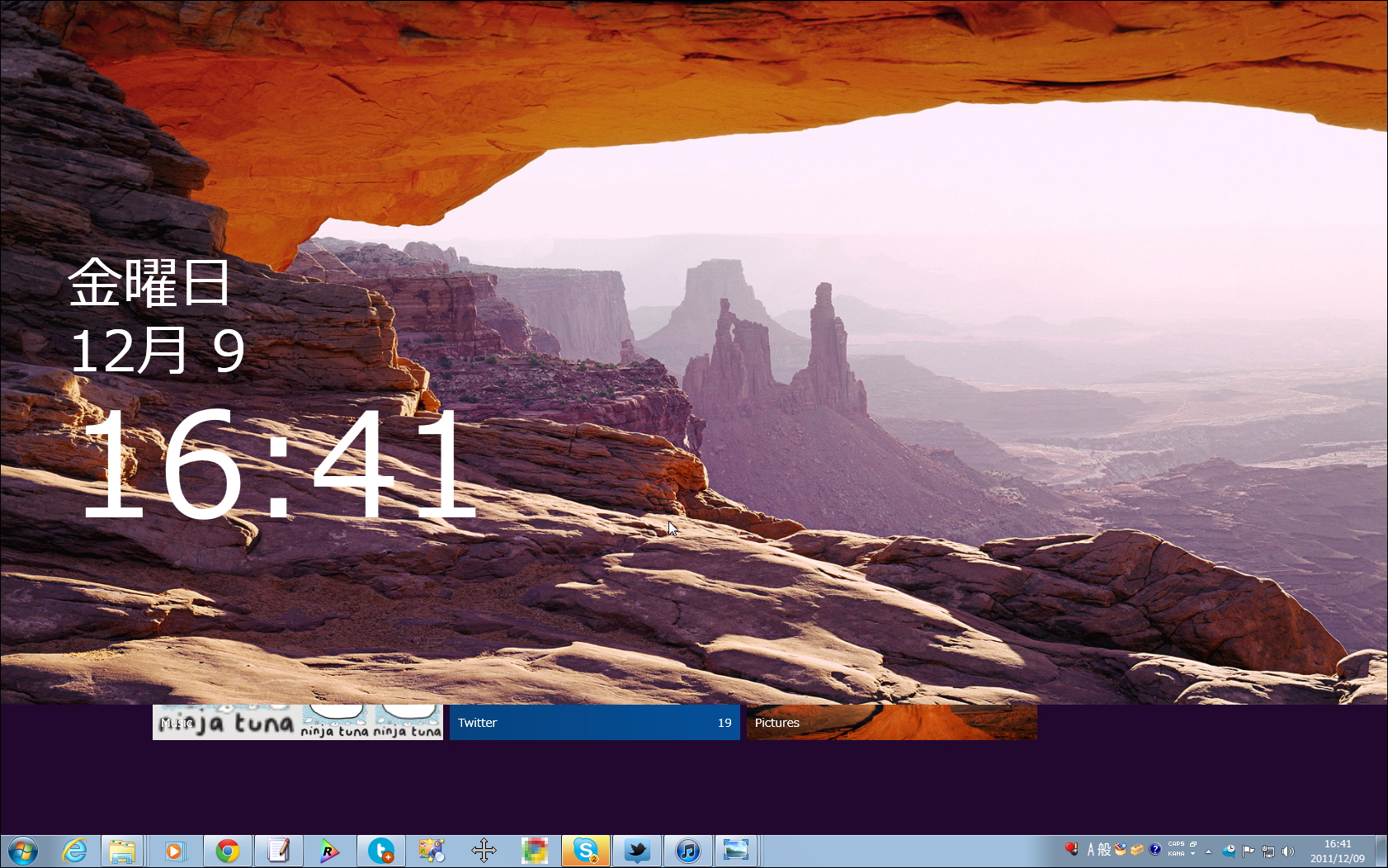Open the blue round 't' app icon
The height and width of the screenshot is (868, 1388).
[x=380, y=851]
